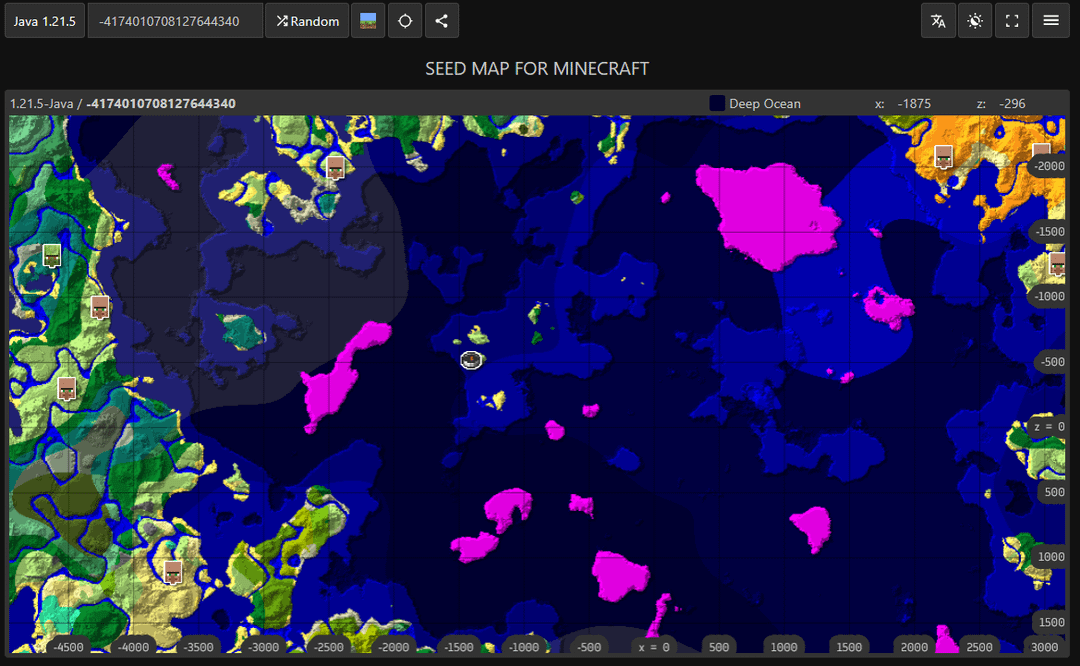Click the 'z = 0' axis label

(1049, 427)
